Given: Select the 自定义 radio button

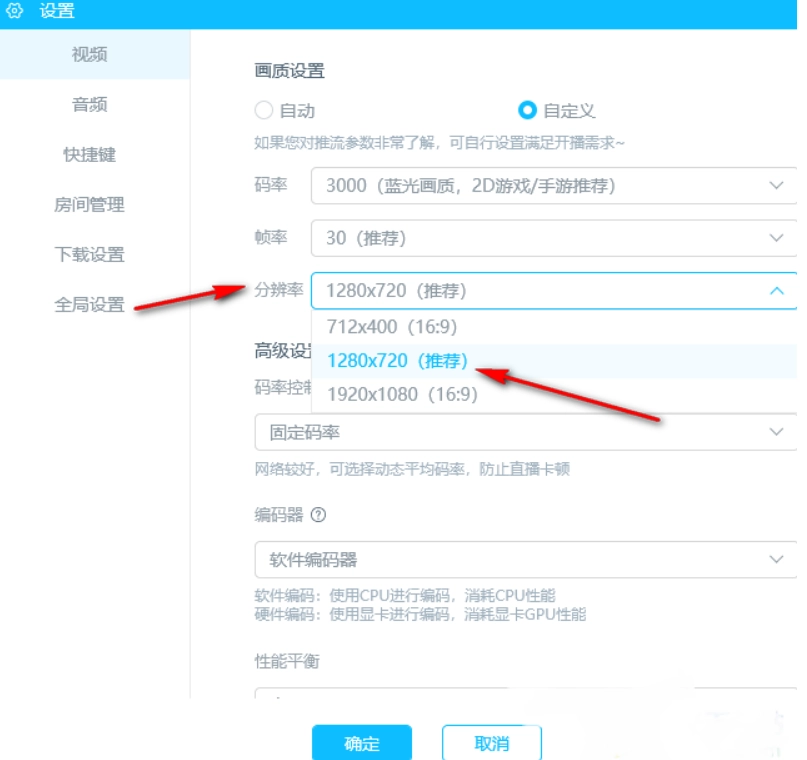Looking at the screenshot, I should (526, 110).
